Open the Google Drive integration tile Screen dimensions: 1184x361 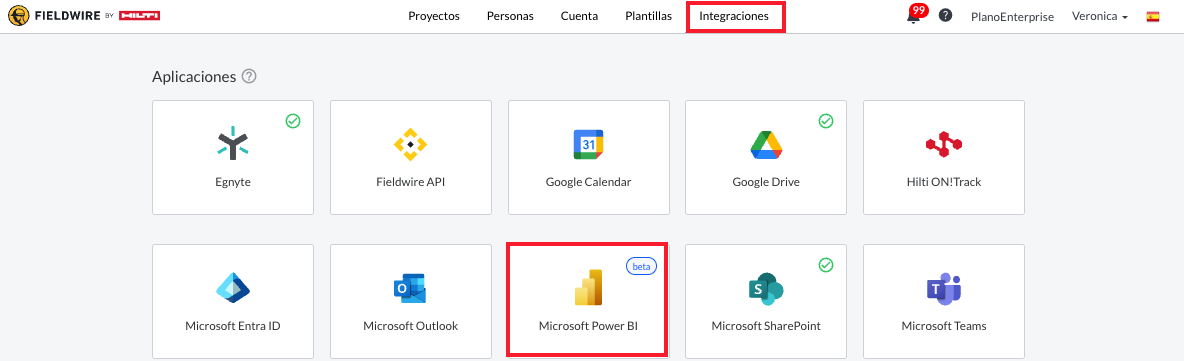pos(766,157)
